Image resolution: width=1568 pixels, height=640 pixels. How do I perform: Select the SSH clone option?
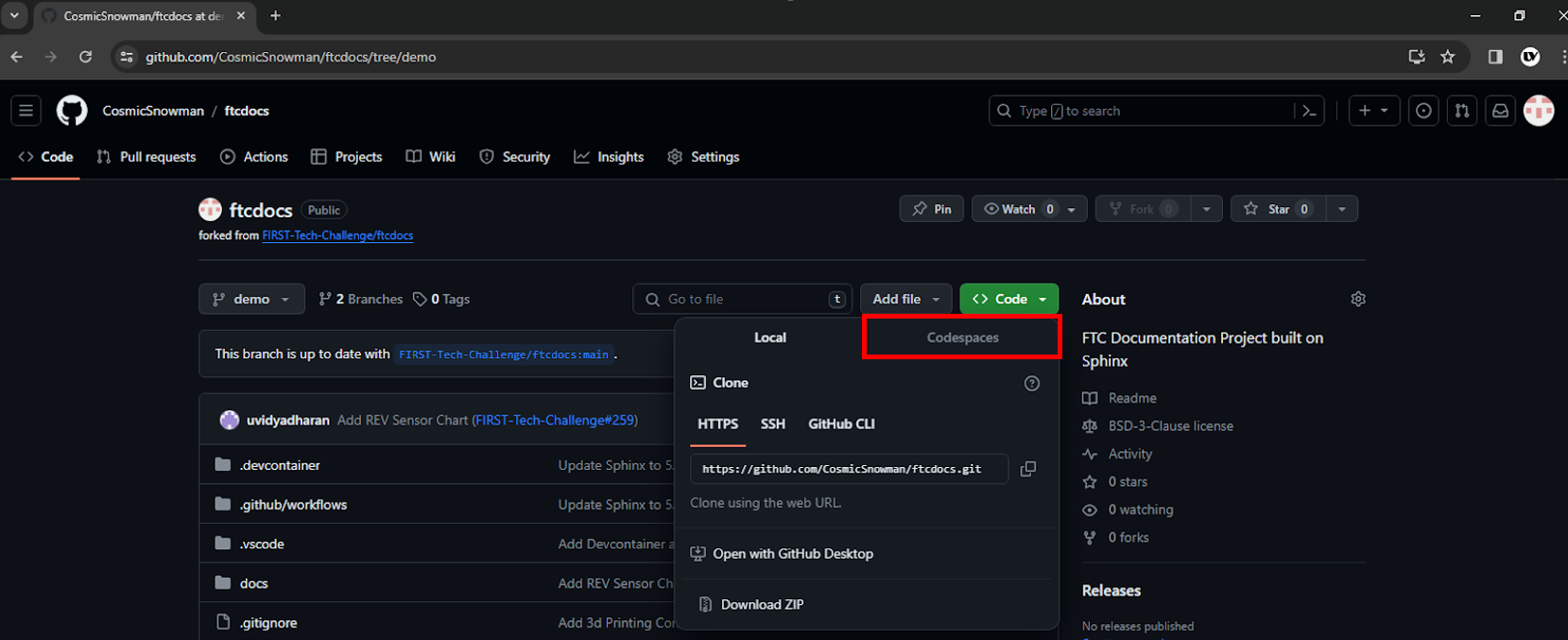point(773,424)
